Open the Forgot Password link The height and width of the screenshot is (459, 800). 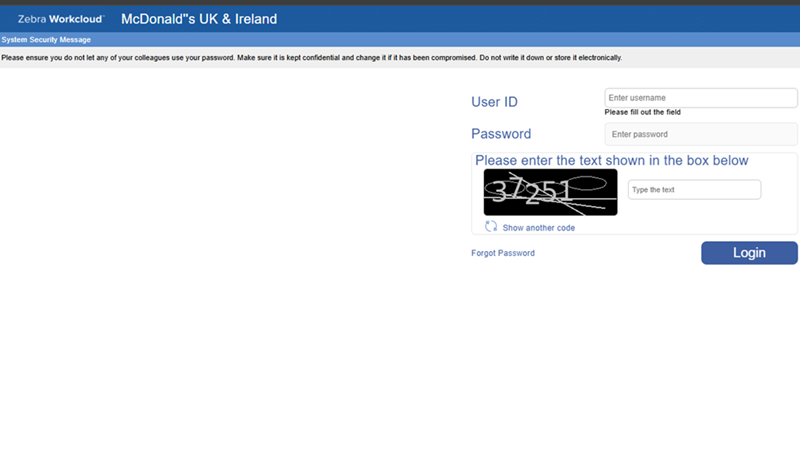(x=503, y=253)
